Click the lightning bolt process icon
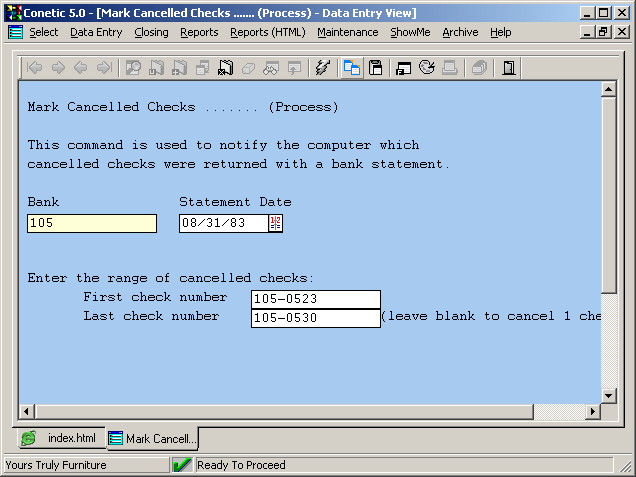The width and height of the screenshot is (636, 477). (x=322, y=68)
